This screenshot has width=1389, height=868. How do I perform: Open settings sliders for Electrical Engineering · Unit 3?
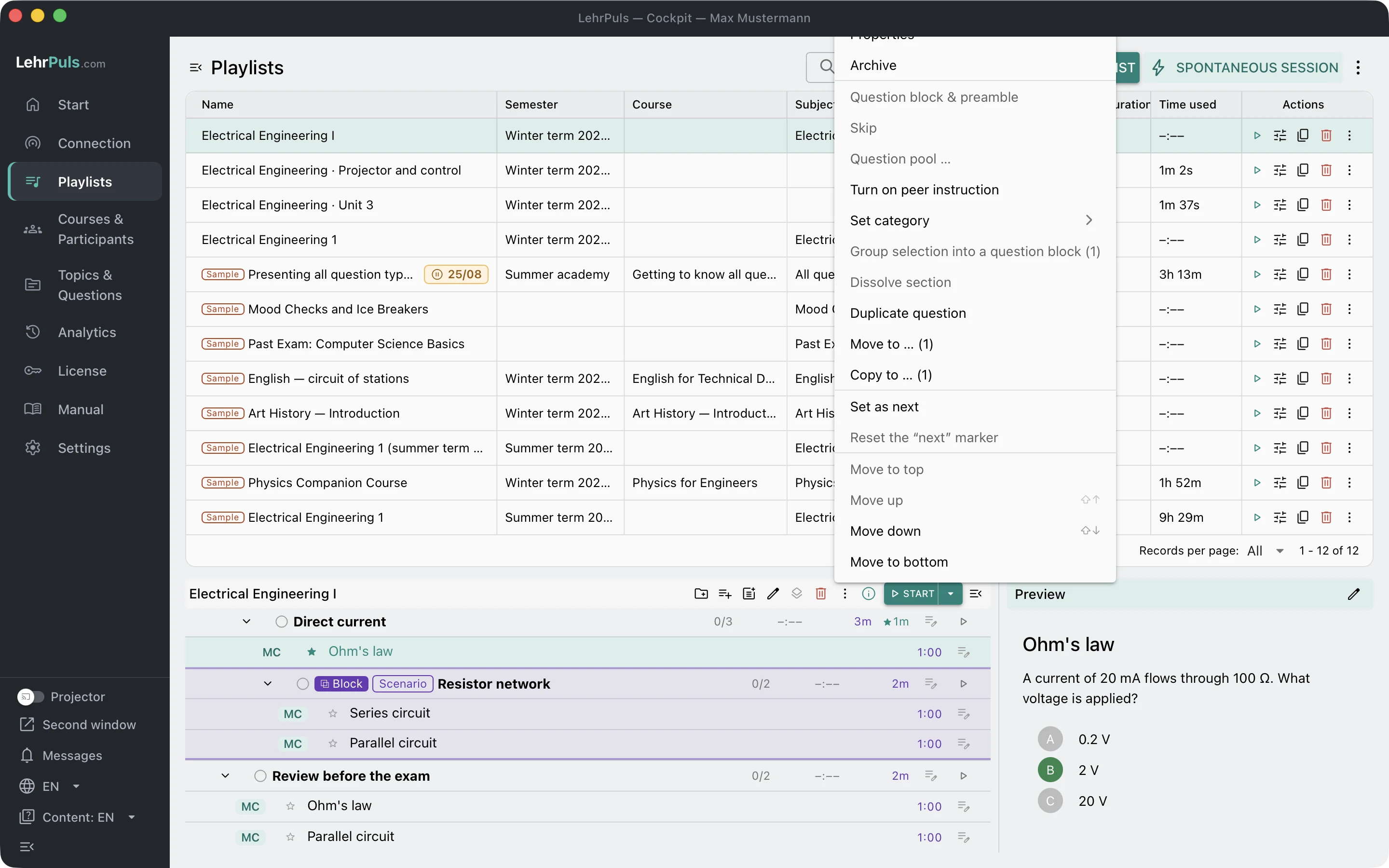[x=1280, y=205]
